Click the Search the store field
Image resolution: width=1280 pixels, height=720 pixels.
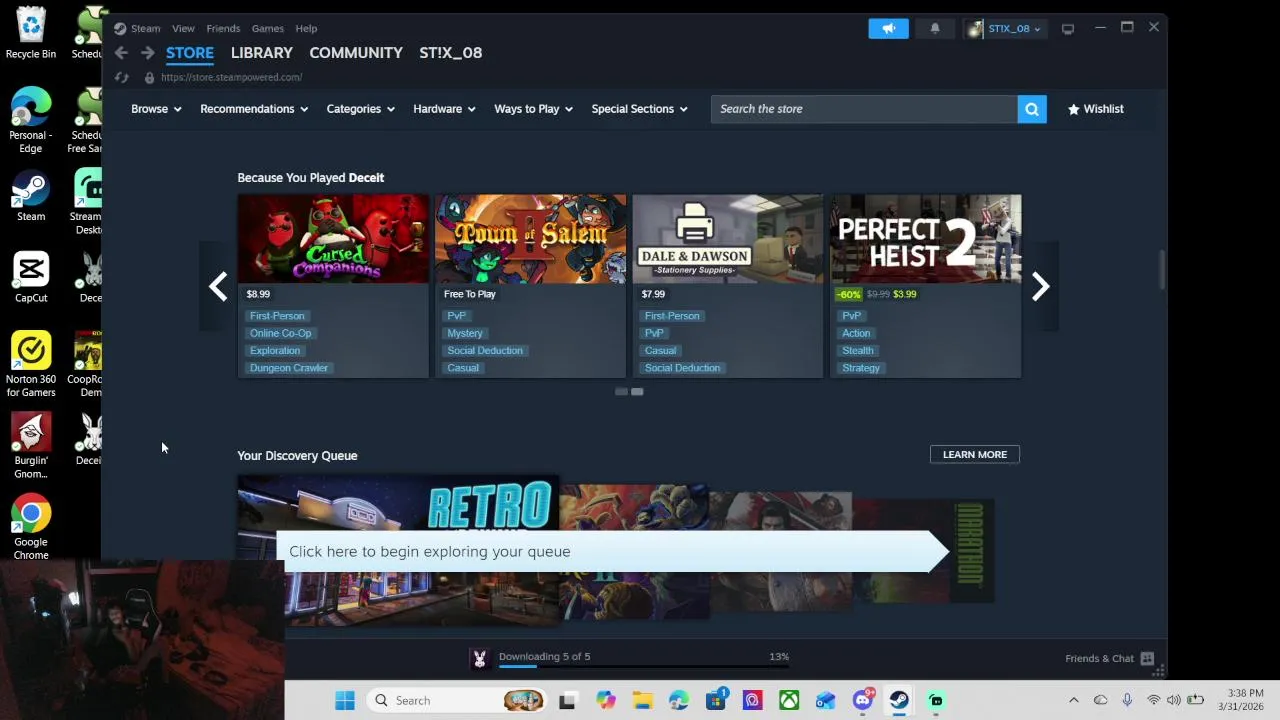[x=864, y=109]
